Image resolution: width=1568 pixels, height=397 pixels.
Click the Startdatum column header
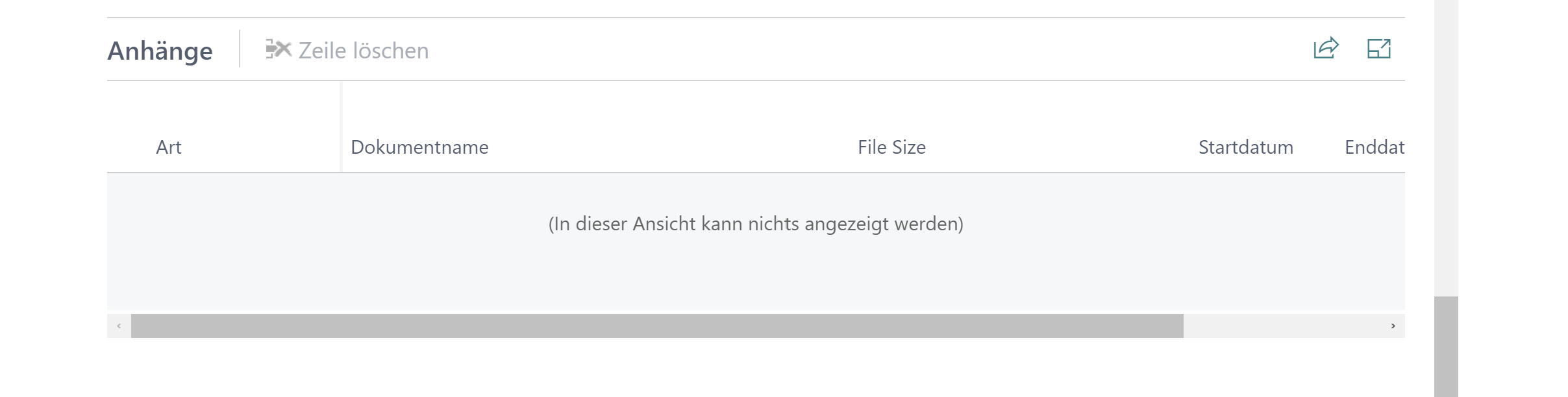point(1246,147)
